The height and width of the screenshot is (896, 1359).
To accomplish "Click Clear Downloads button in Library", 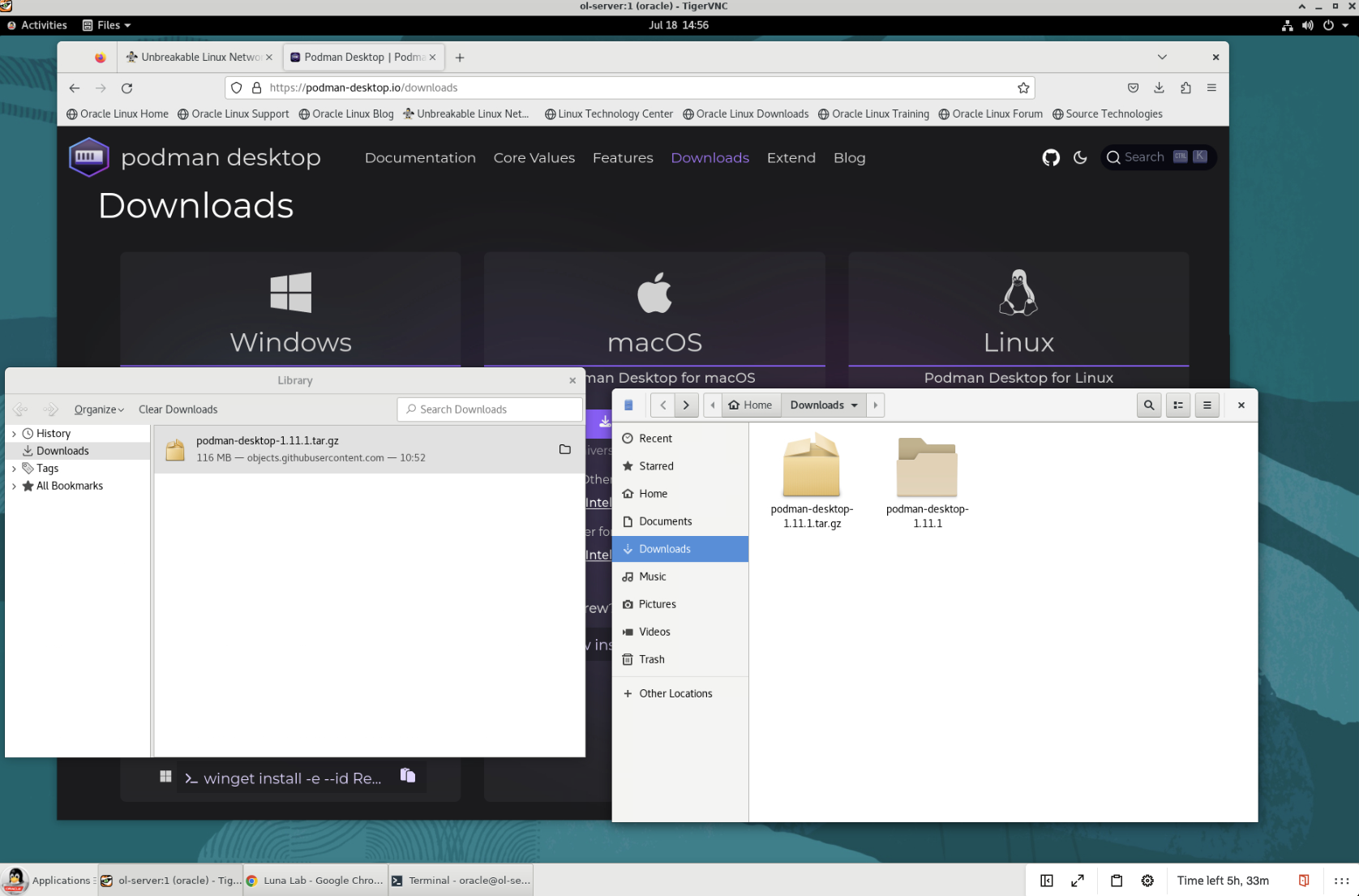I will click(x=178, y=409).
